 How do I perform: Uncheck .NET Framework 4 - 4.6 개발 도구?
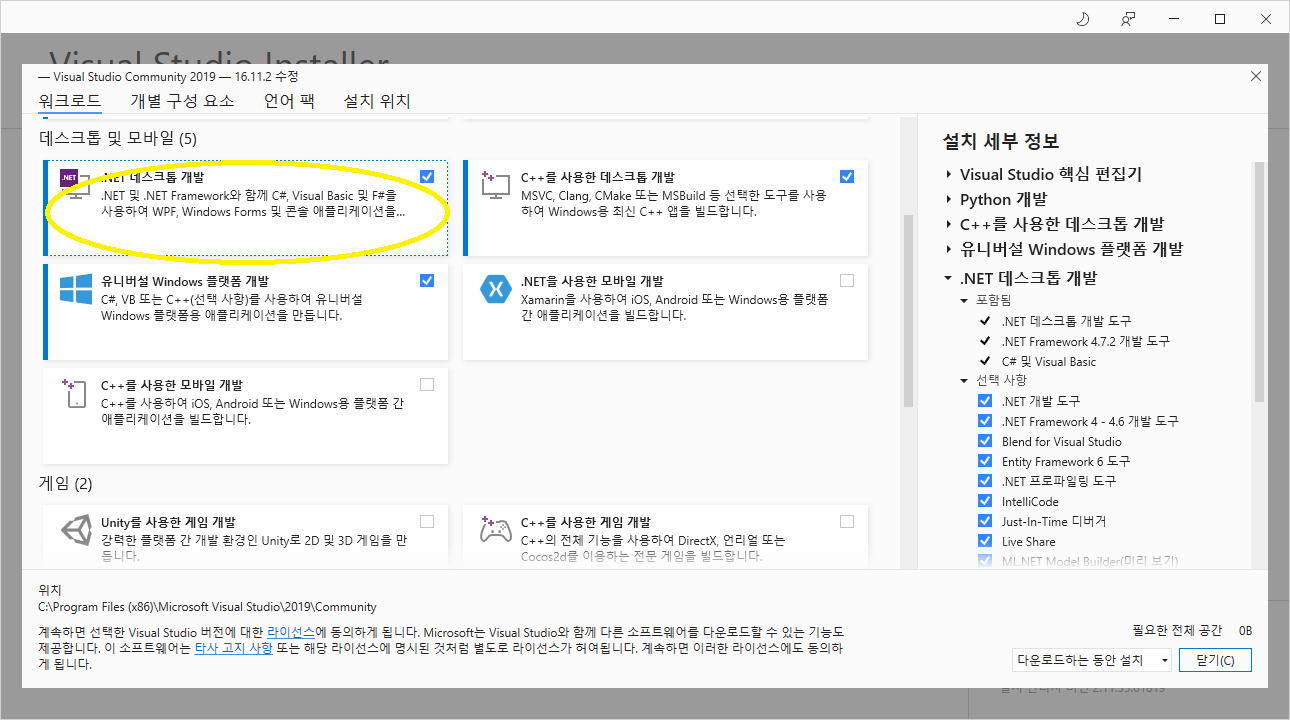tap(985, 421)
